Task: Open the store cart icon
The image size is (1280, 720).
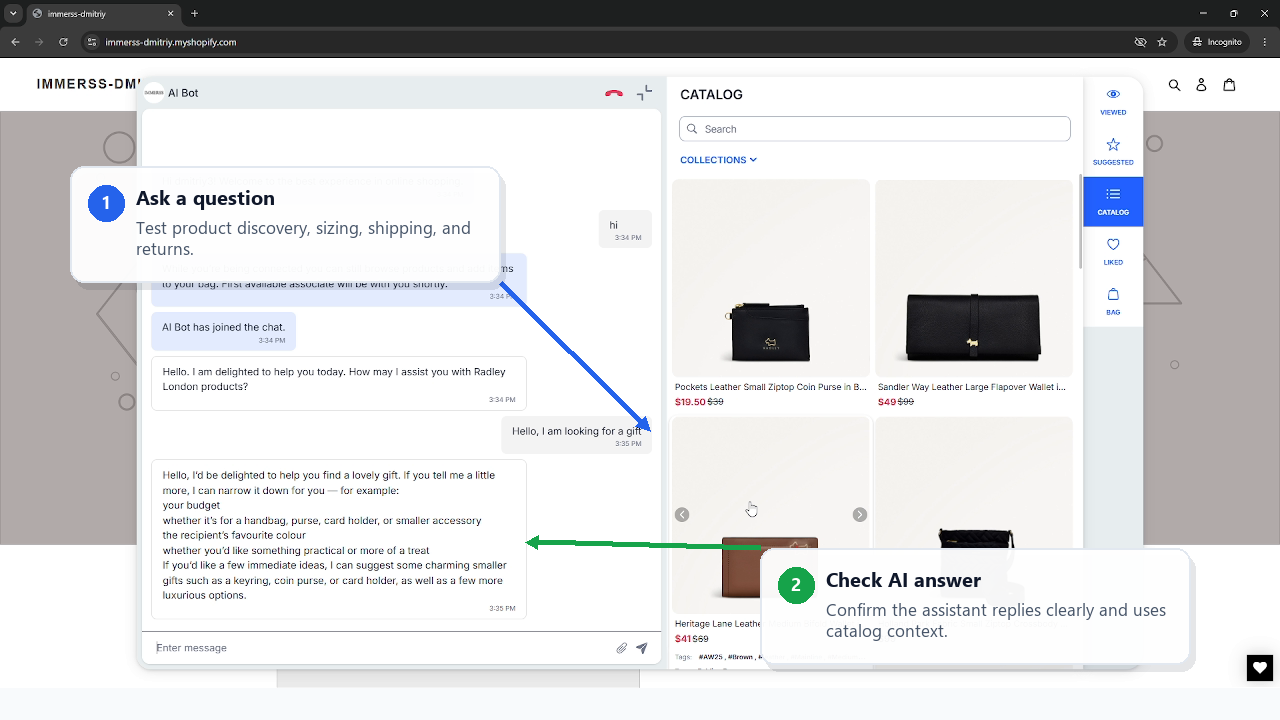Action: pos(1229,85)
